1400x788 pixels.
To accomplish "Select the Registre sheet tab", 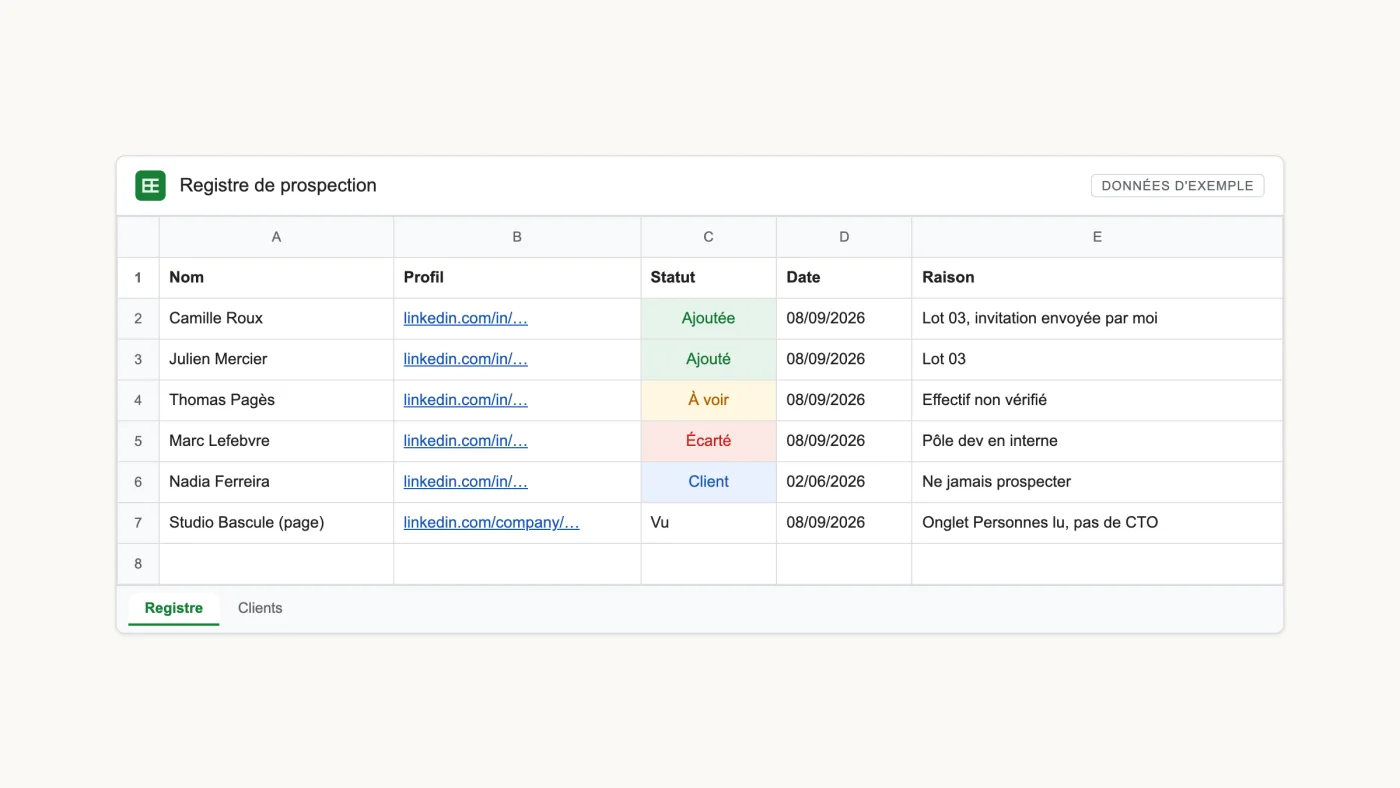I will [x=174, y=608].
